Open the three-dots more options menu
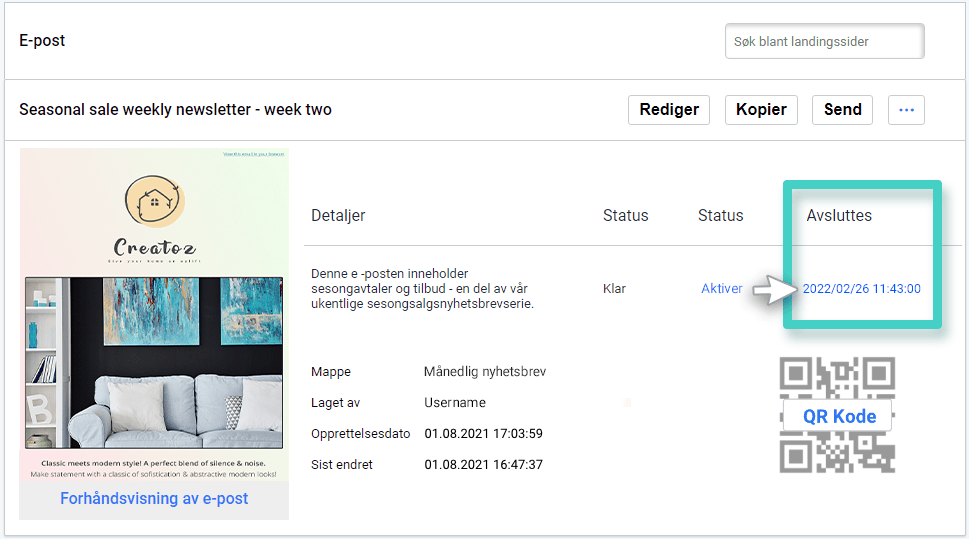This screenshot has width=969, height=539. coord(906,110)
